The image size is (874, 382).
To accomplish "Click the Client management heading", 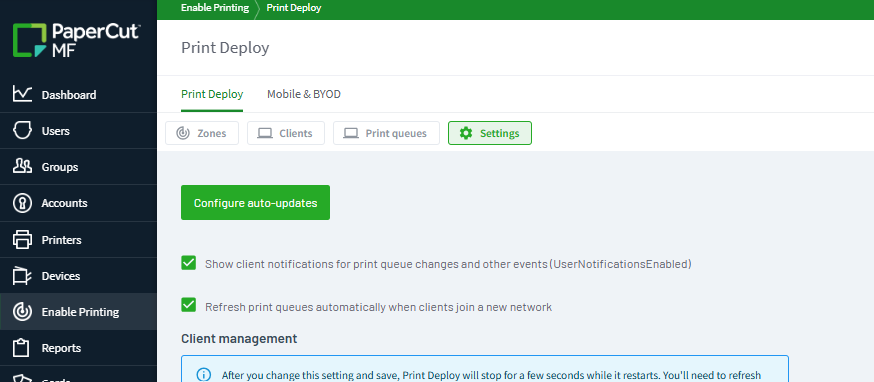I will click(x=239, y=339).
